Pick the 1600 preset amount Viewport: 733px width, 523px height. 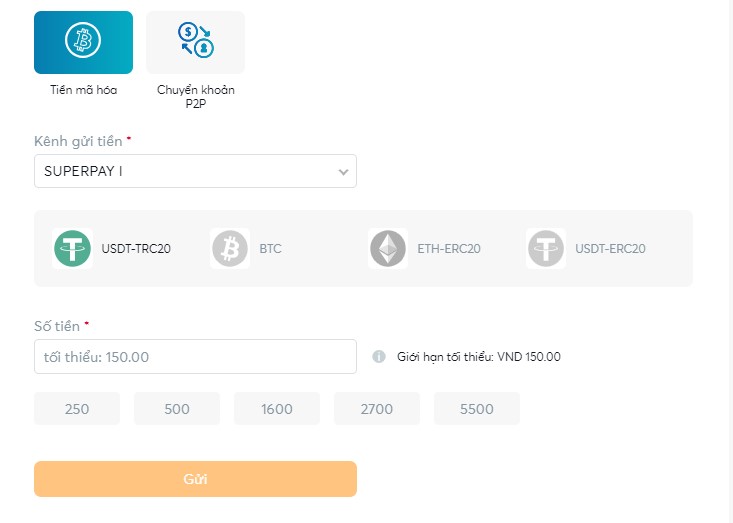277,409
